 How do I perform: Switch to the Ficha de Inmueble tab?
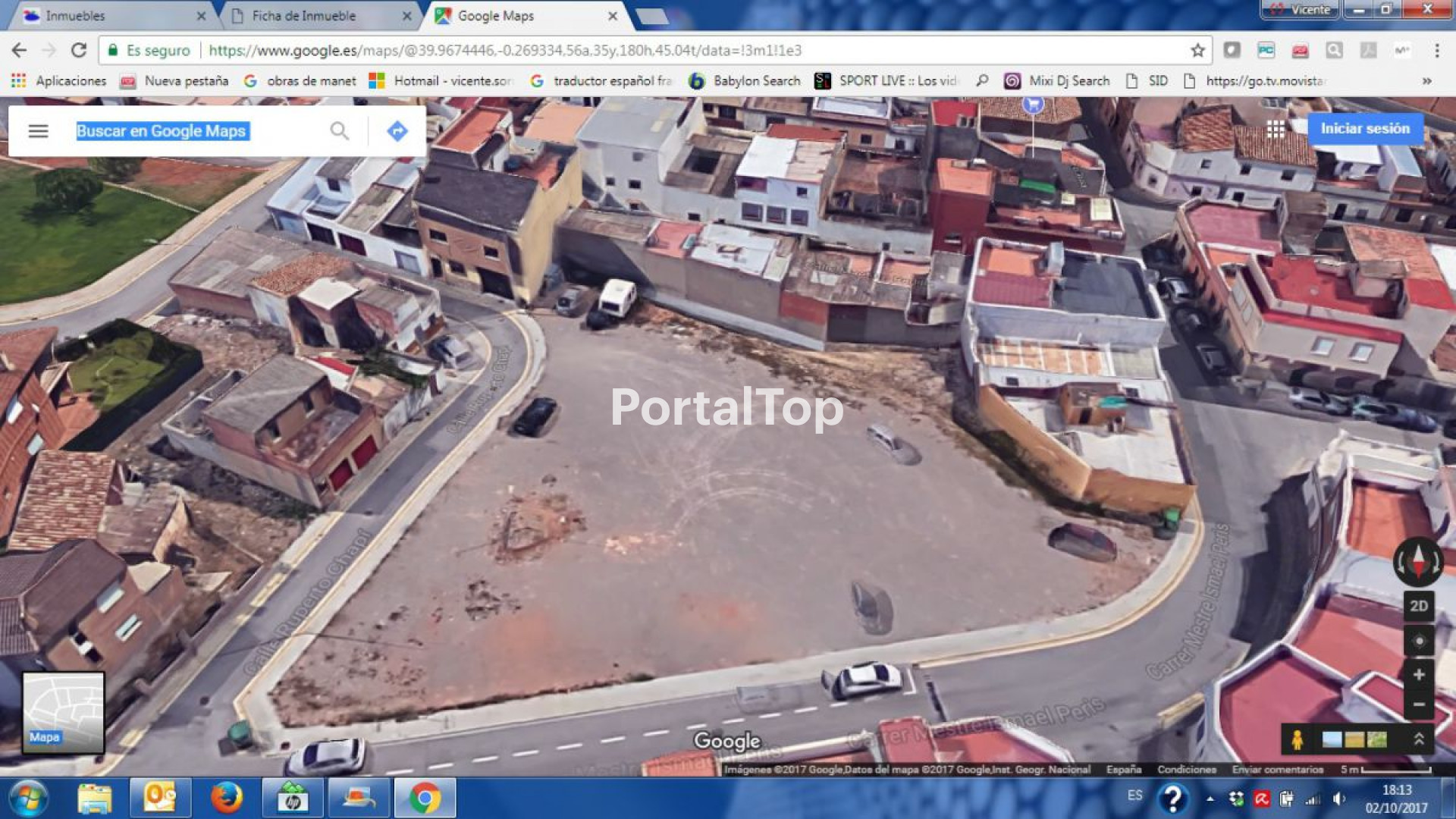[x=304, y=16]
